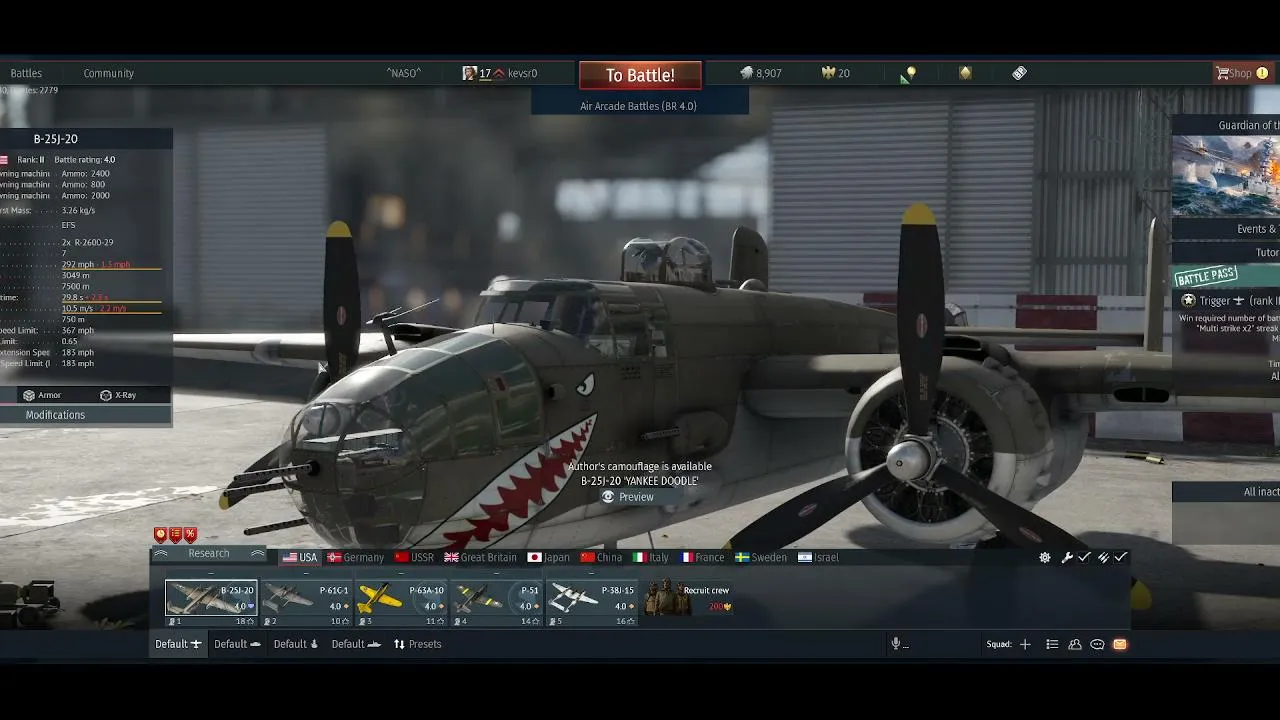The image size is (1280, 720).
Task: Click the red To Battle! button
Action: click(x=640, y=75)
